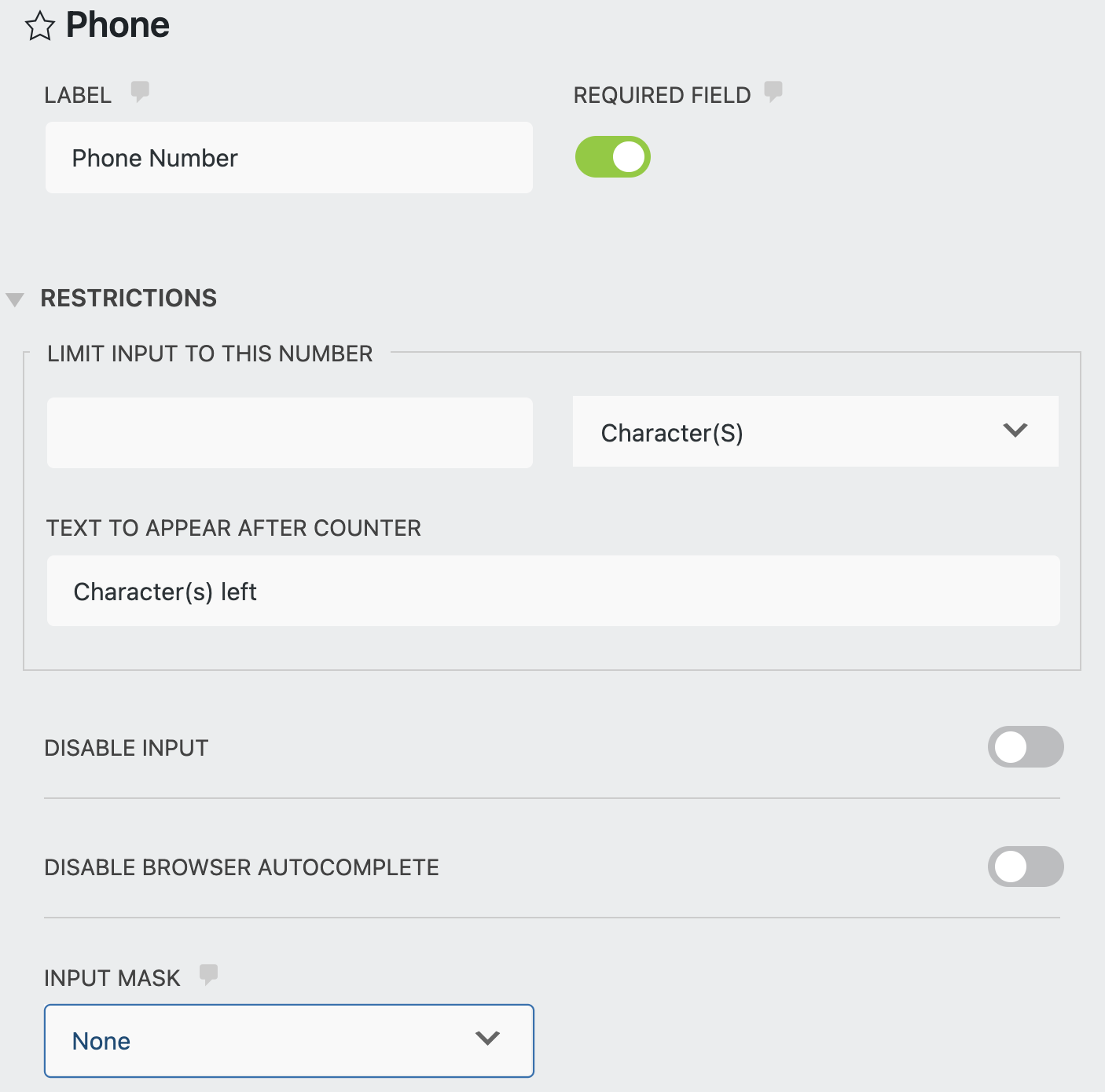Screen dimensions: 1105x1092
Task: Click the TEXT TO APPEAR AFTER COUNTER label
Action: point(233,528)
